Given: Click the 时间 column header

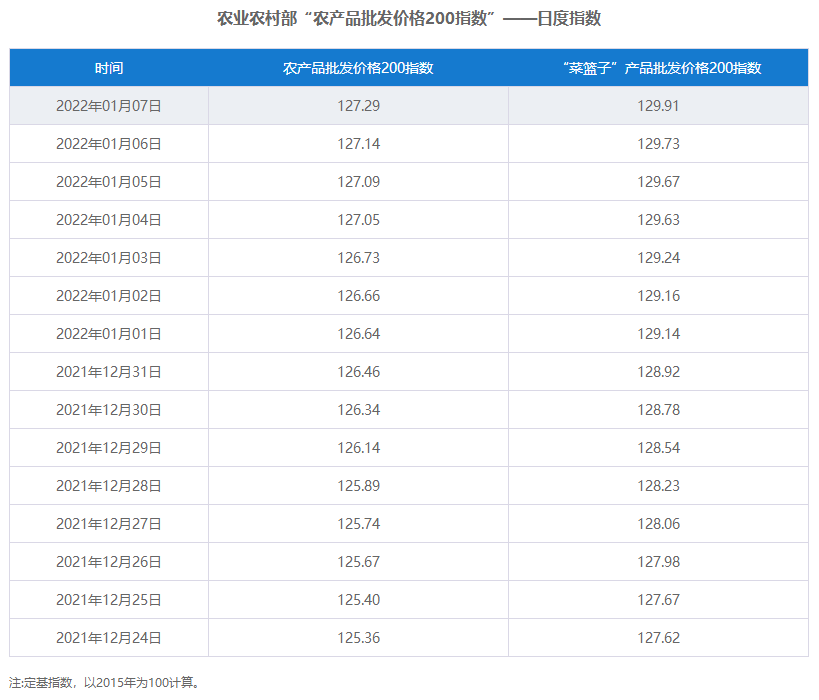Looking at the screenshot, I should tap(109, 68).
